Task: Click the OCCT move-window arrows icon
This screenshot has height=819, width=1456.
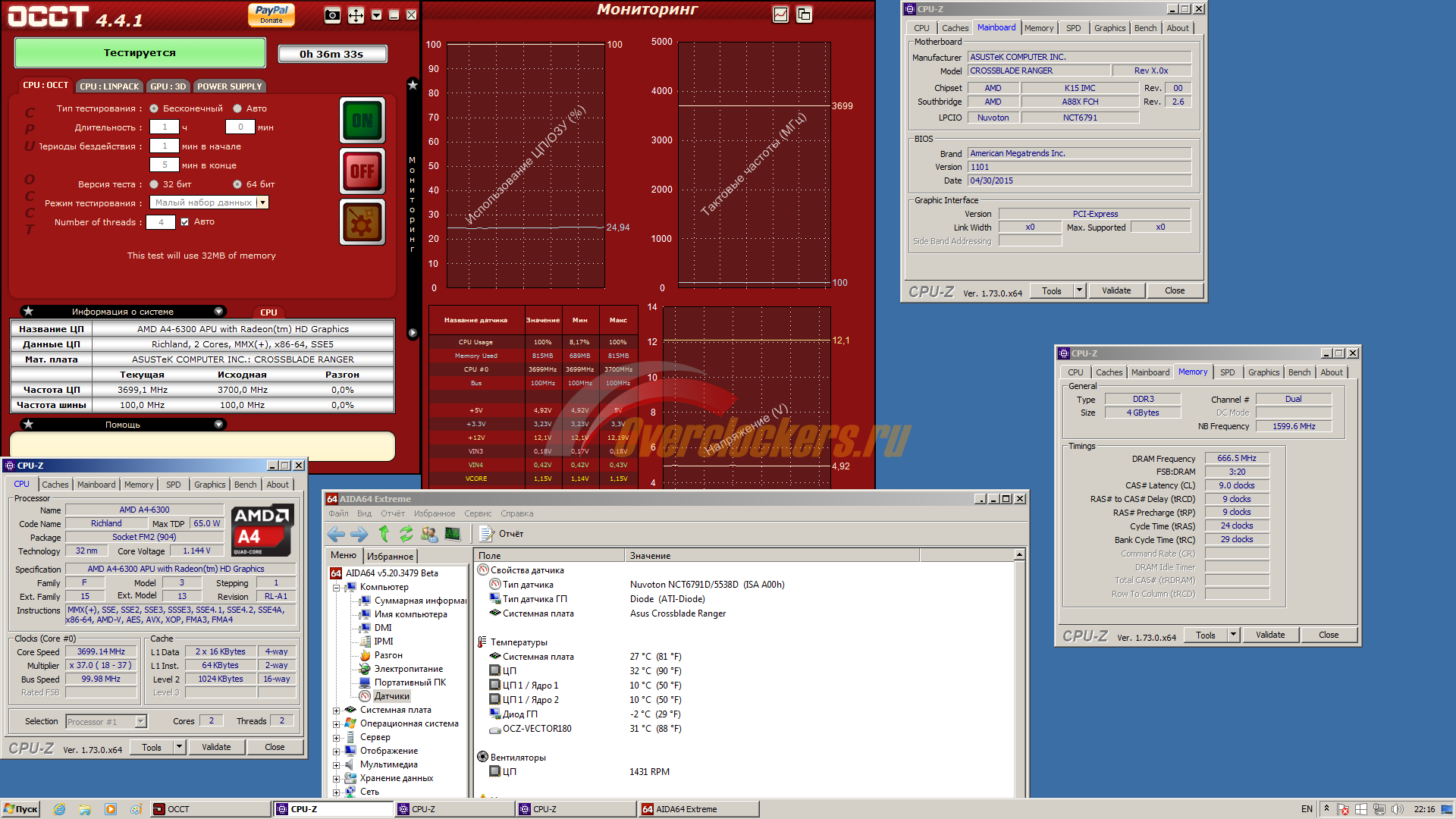Action: click(x=356, y=15)
